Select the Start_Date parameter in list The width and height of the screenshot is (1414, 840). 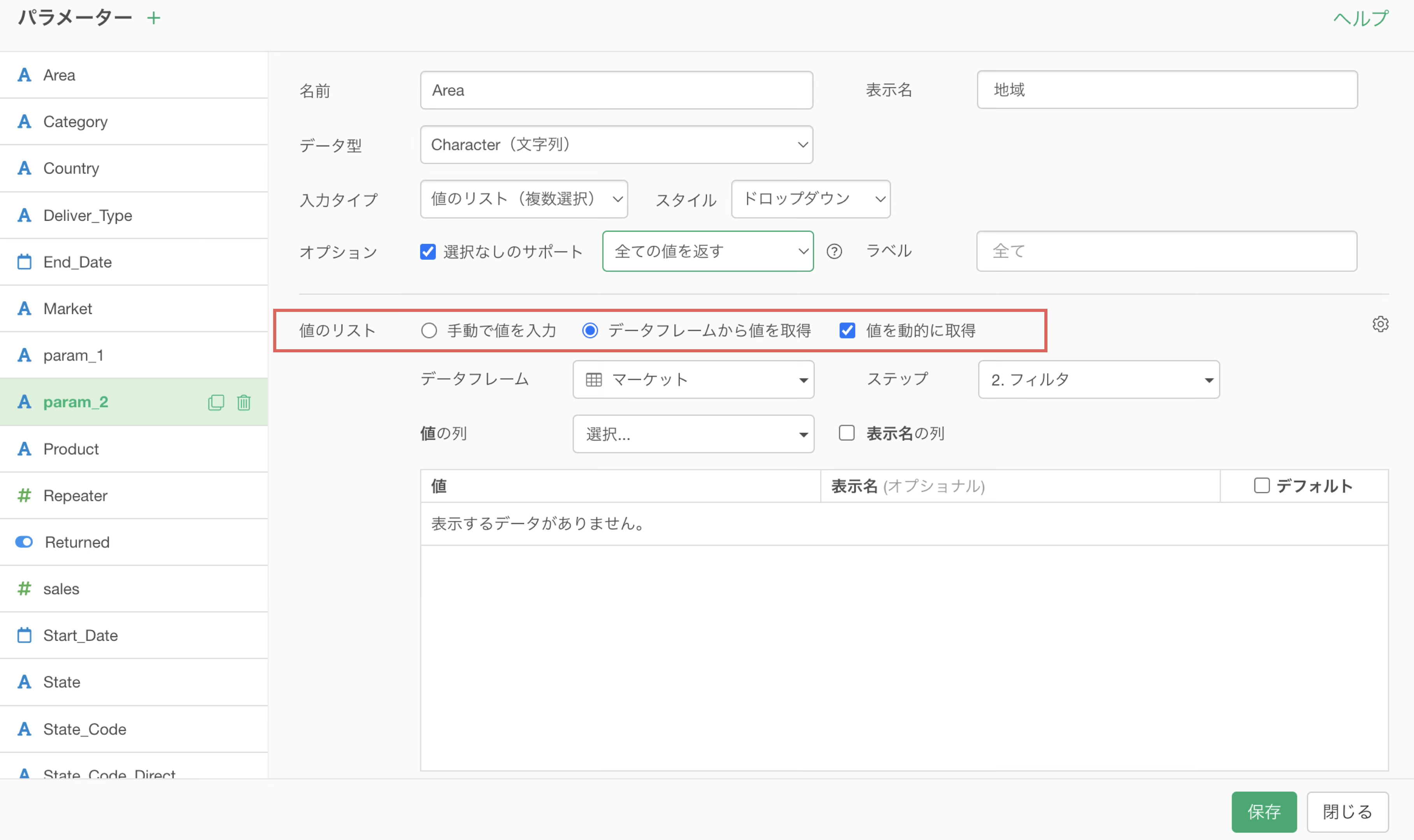point(81,636)
